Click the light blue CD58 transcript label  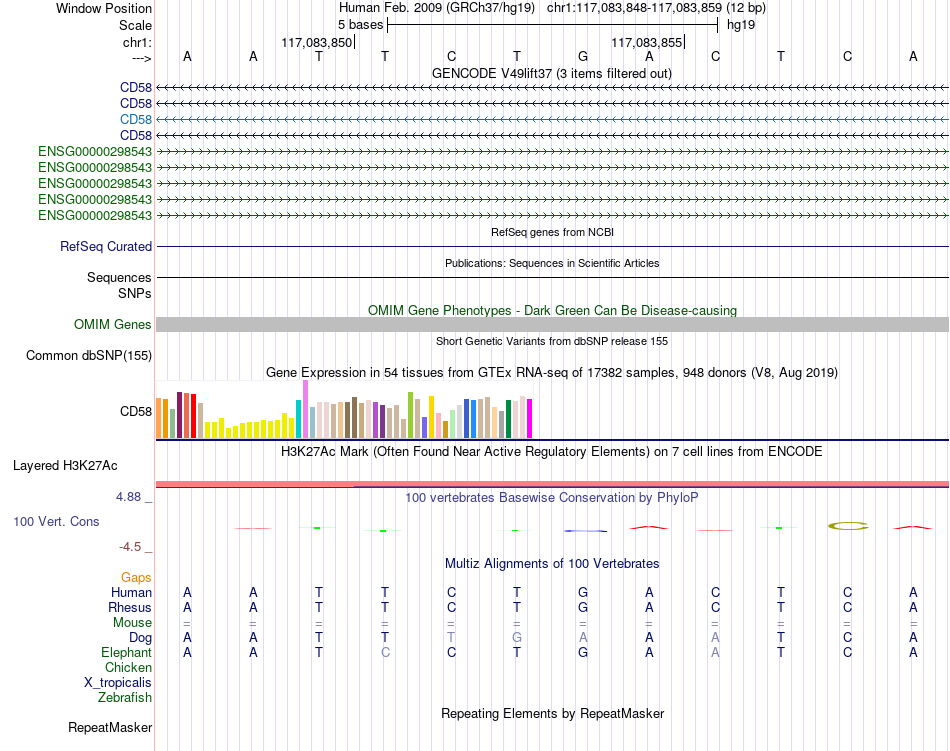coord(136,119)
